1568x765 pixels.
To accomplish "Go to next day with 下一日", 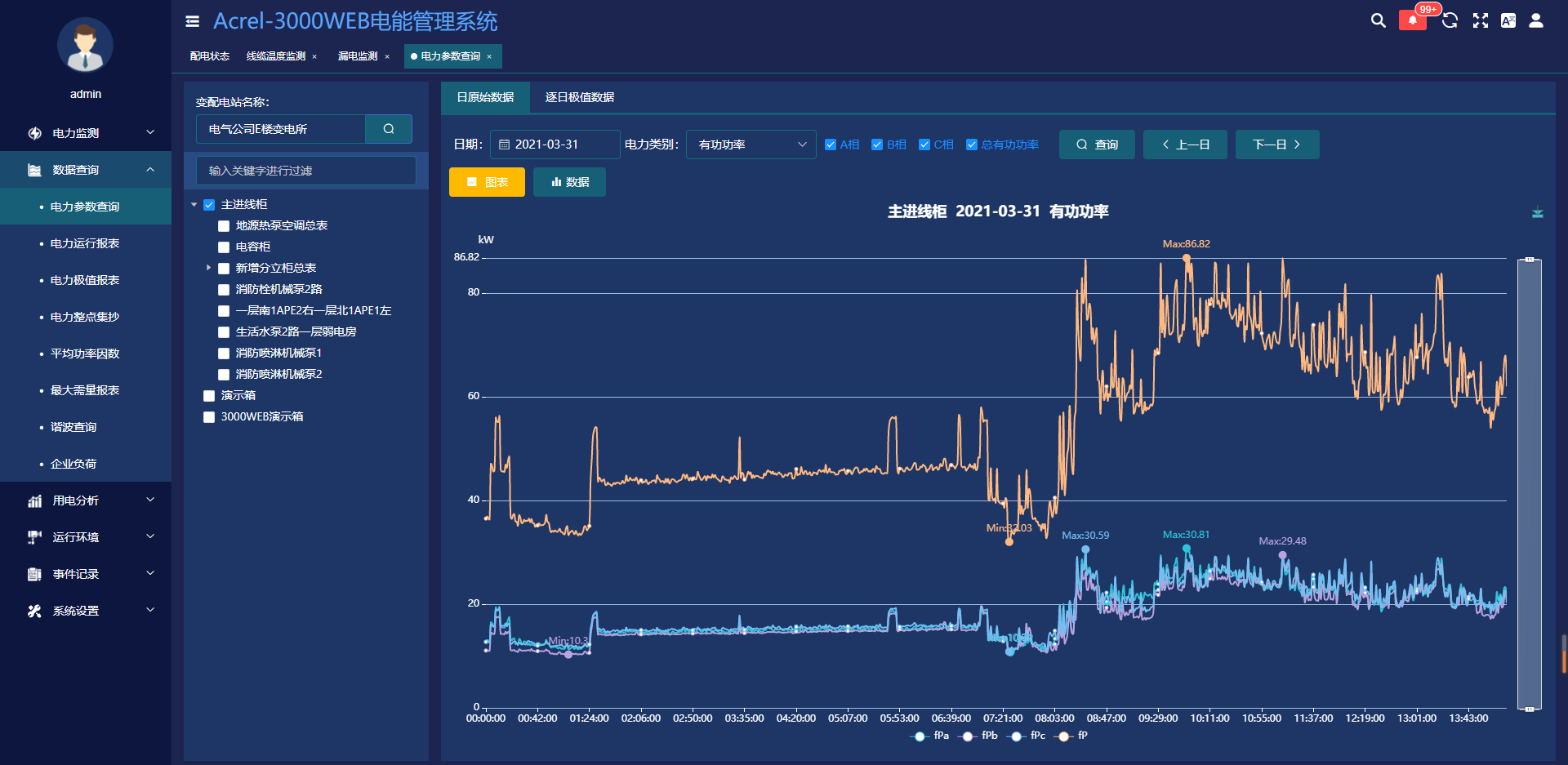I will [x=1276, y=145].
